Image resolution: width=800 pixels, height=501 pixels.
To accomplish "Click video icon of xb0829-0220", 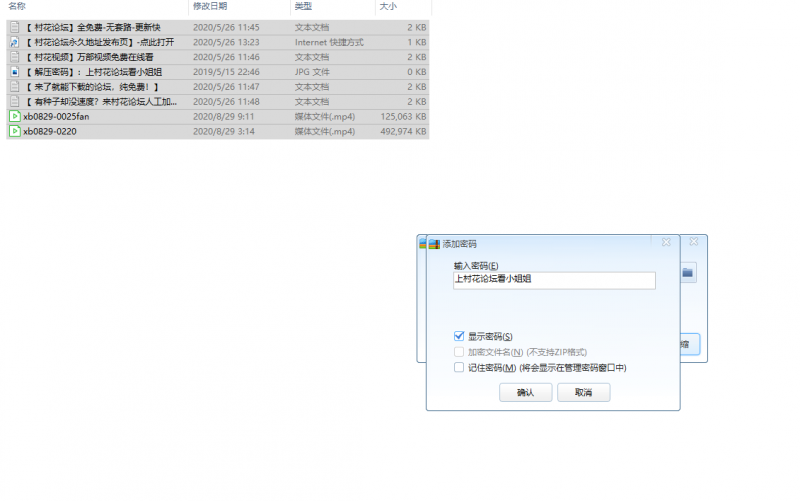I will [x=15, y=131].
